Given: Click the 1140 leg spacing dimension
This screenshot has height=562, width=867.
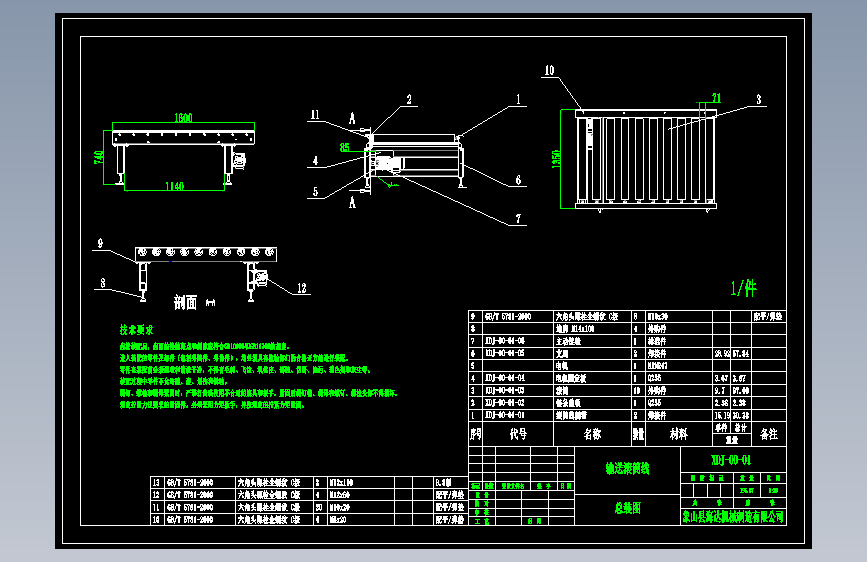Looking at the screenshot, I should (x=174, y=186).
